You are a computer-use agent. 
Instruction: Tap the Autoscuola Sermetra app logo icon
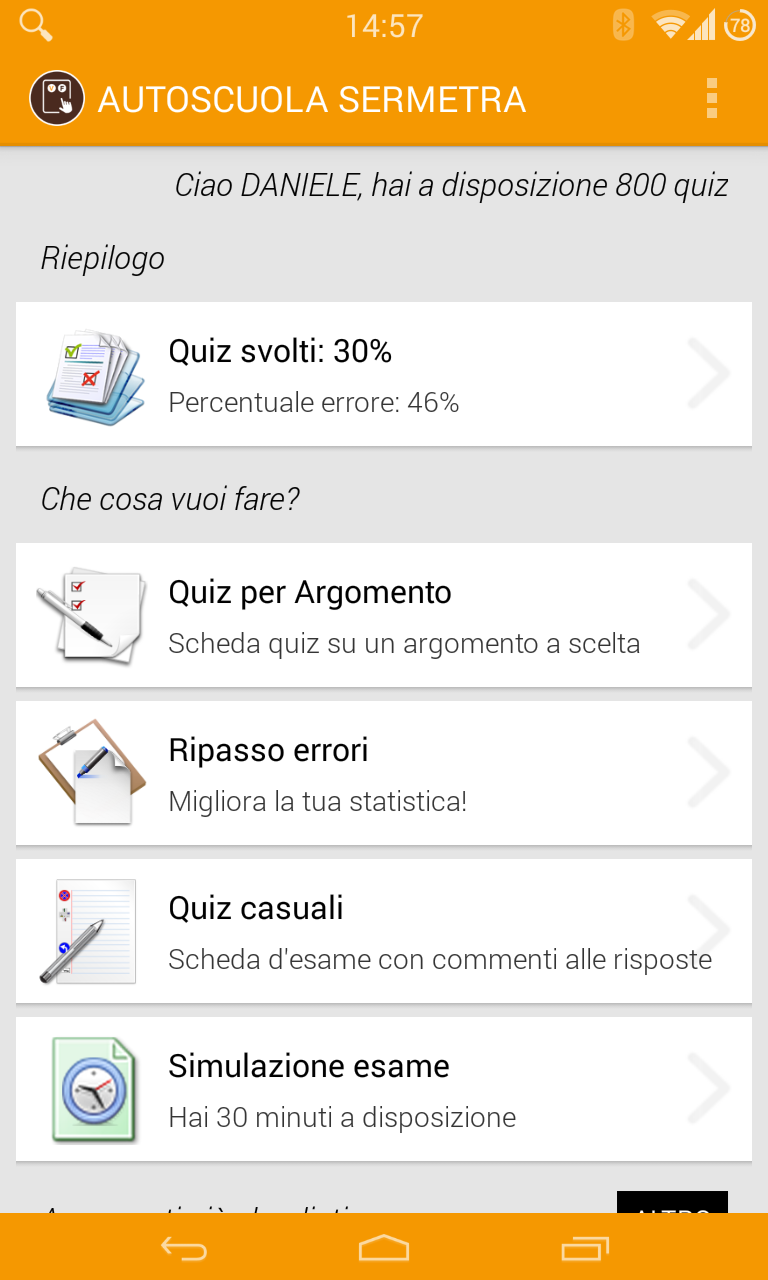pos(56,98)
